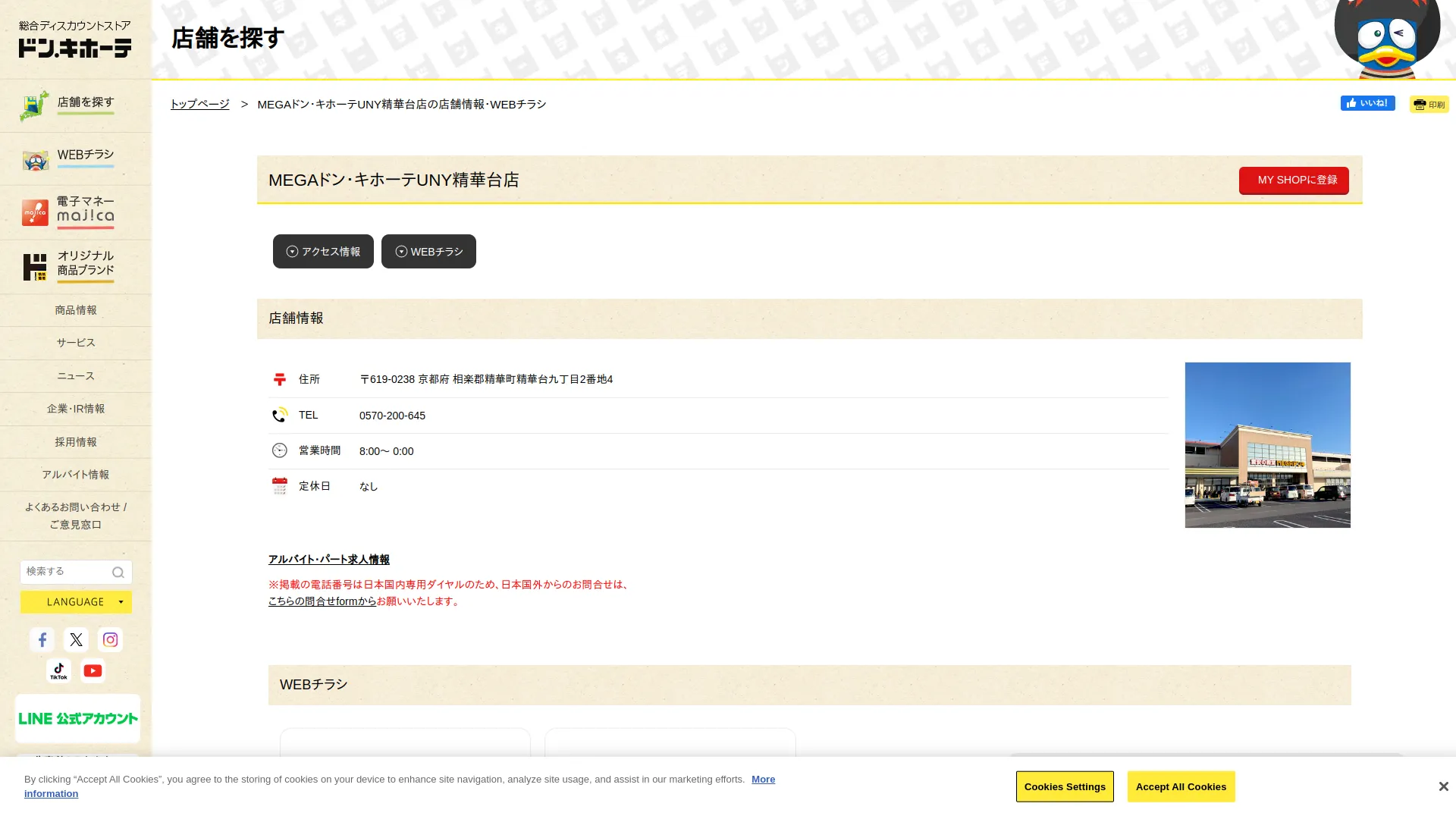Screen dimensions: 1456x819
Task: Jump to WEBチラシ section button
Action: 428,251
